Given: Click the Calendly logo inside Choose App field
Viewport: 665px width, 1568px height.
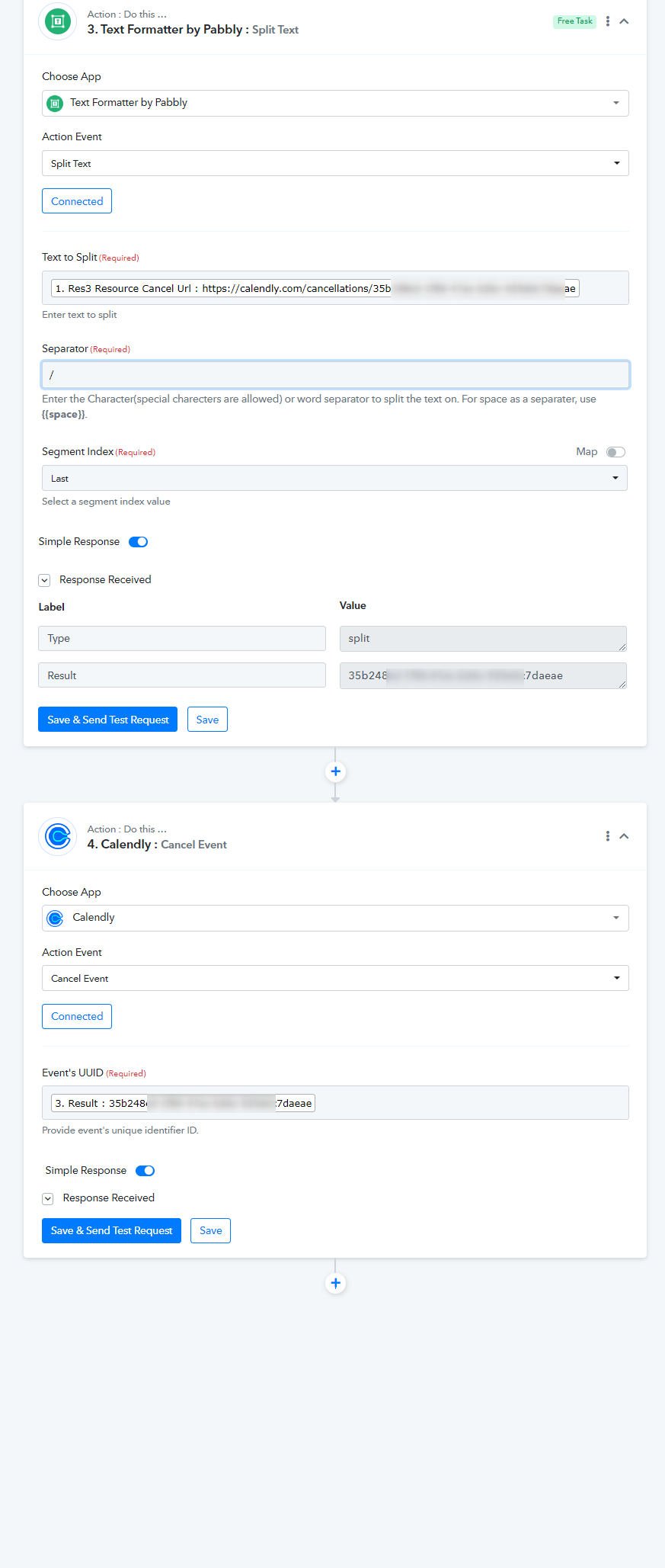Looking at the screenshot, I should 56,918.
